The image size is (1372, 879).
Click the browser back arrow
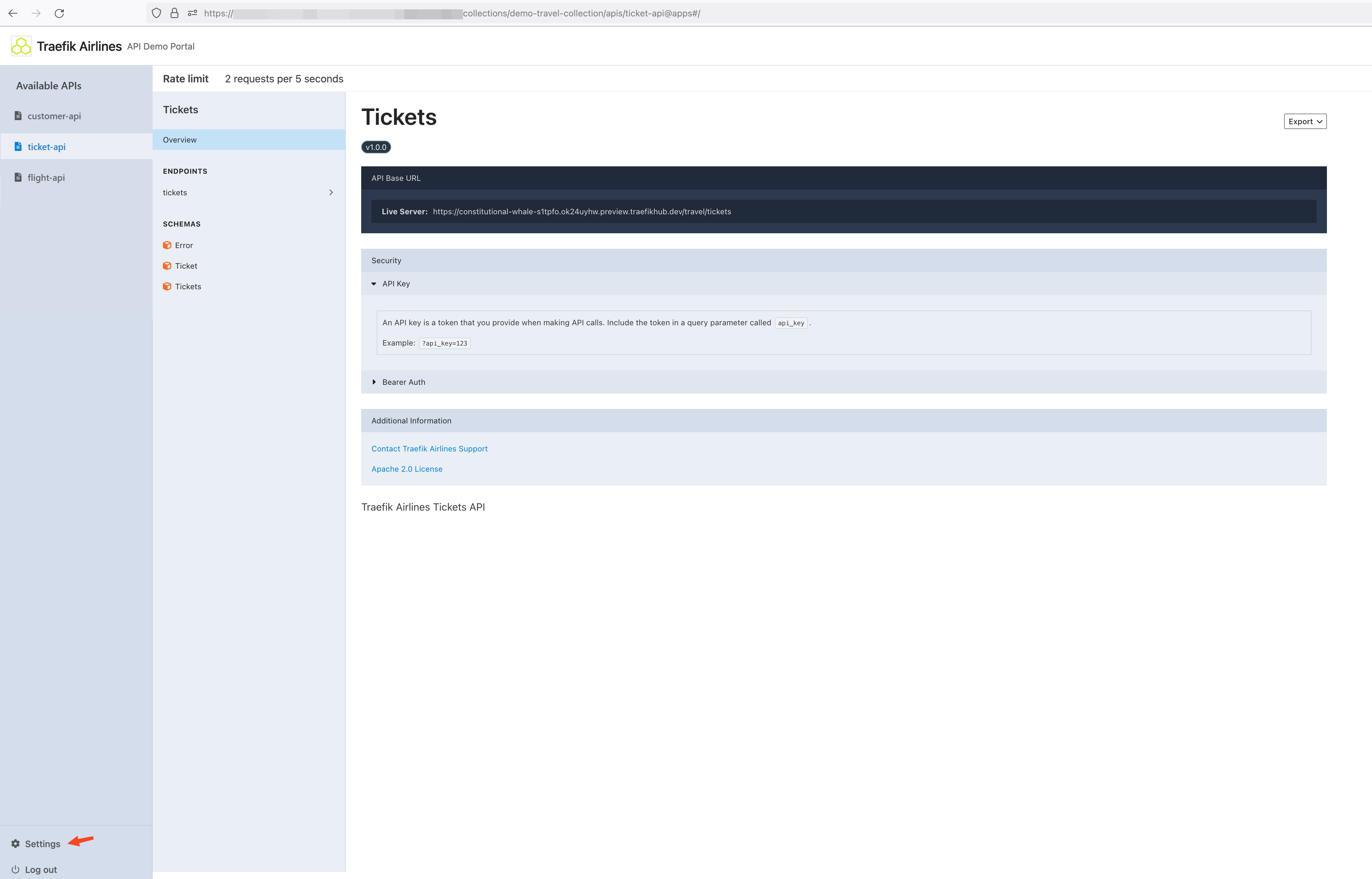click(13, 13)
